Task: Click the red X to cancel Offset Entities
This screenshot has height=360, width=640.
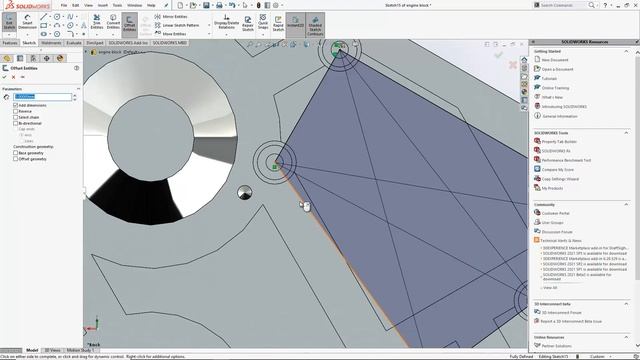Action: [13, 77]
